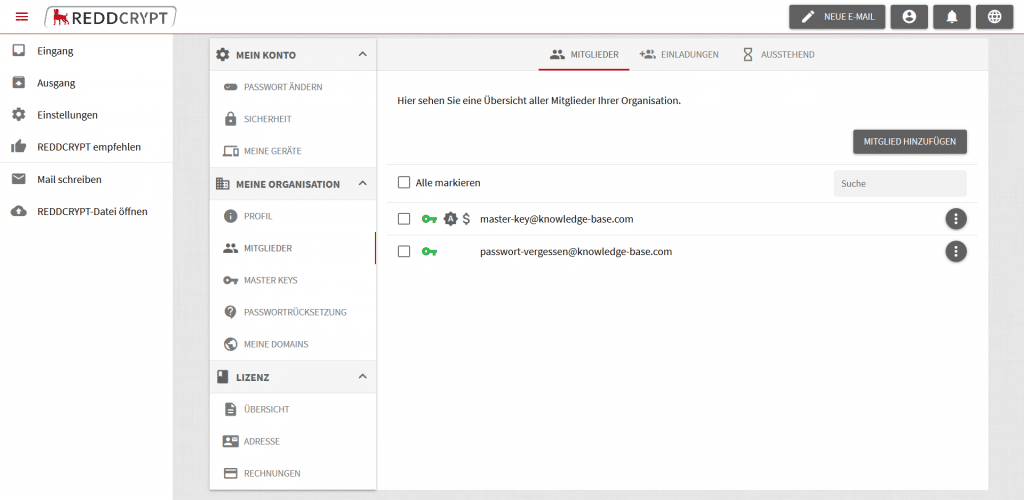The width and height of the screenshot is (1024, 500).
Task: Click the REDDCRYPT logo
Action: point(111,16)
